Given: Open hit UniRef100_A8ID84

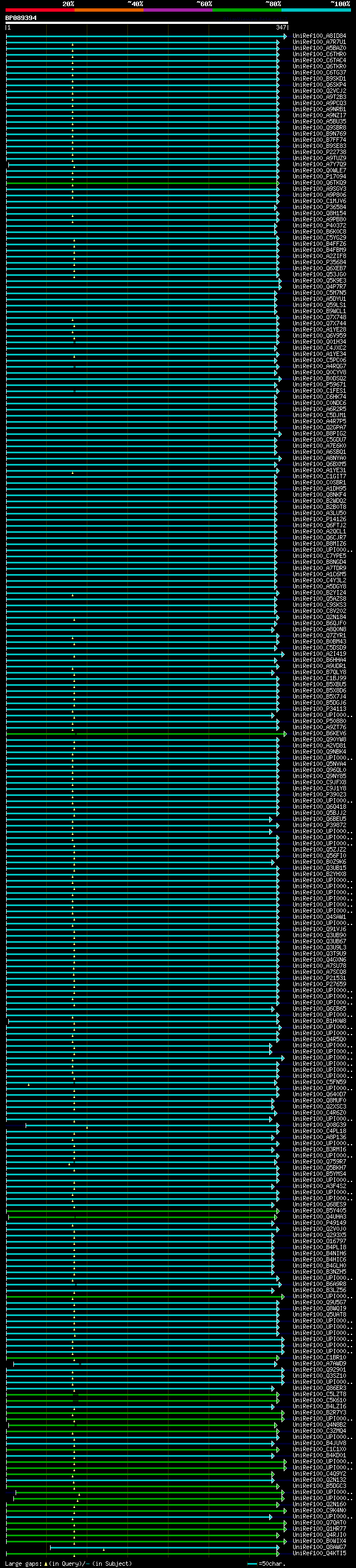Looking at the screenshot, I should click(319, 36).
